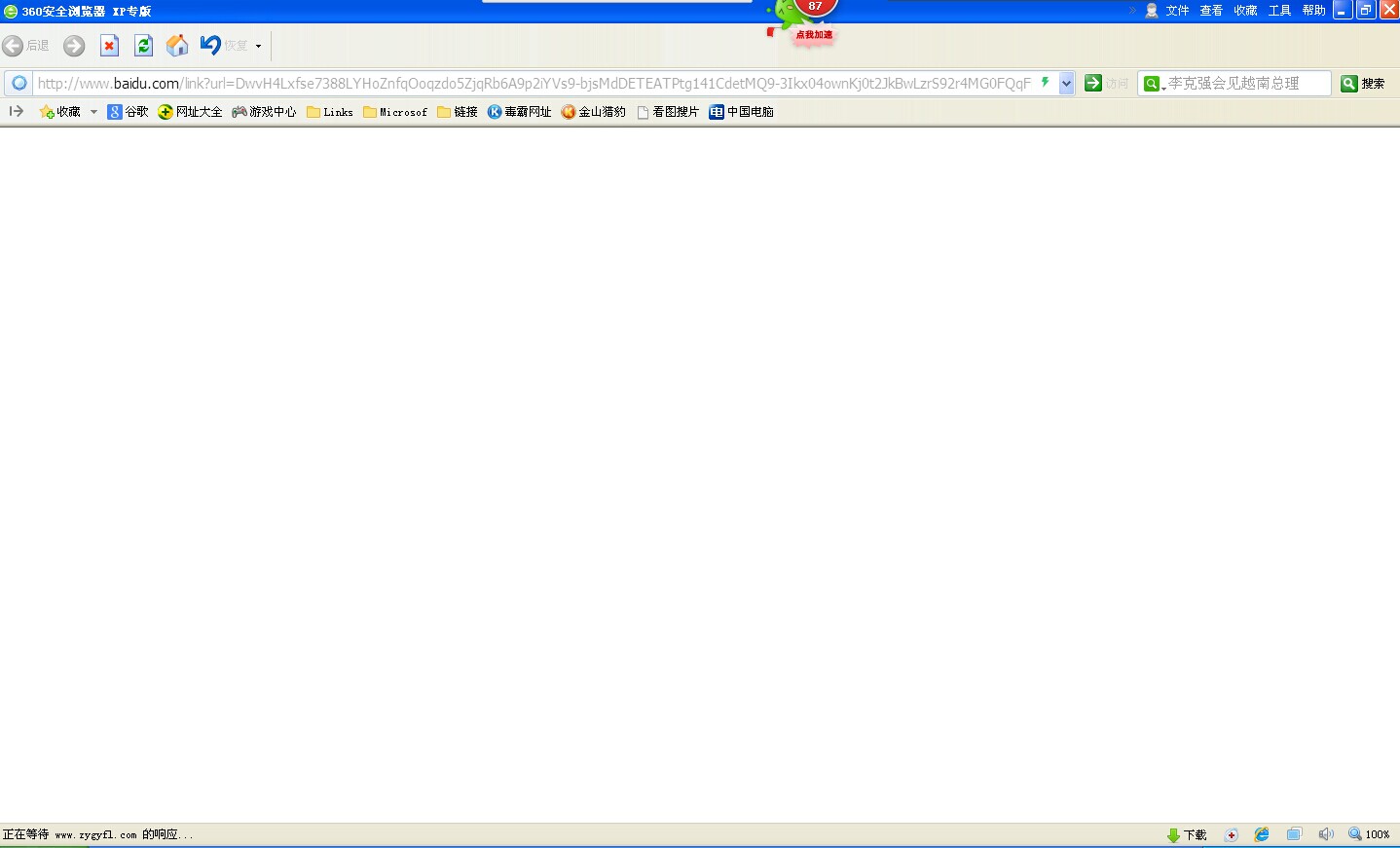
Task: Open the 下载 download manager
Action: 1187,835
